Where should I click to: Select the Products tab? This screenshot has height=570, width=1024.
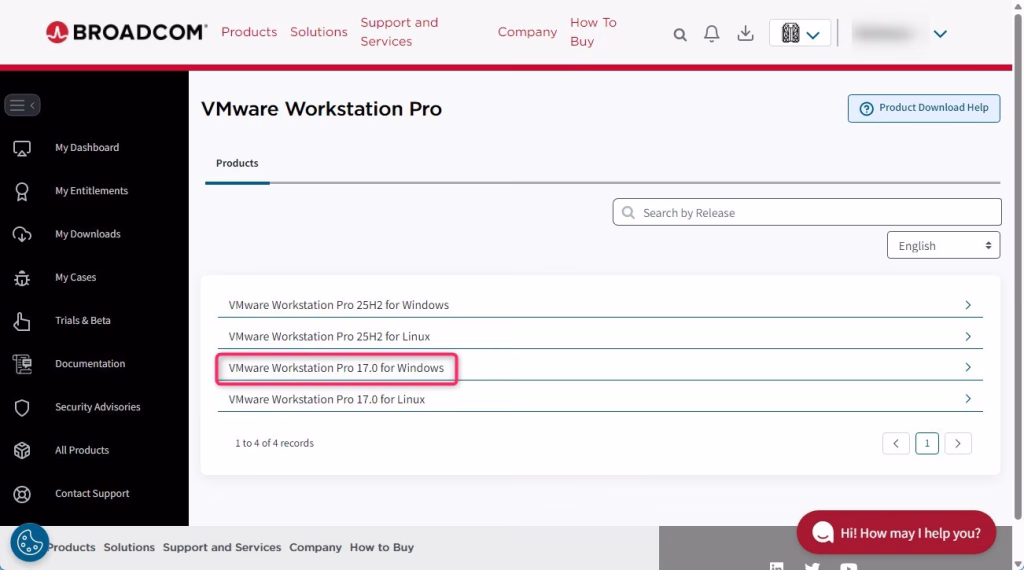(x=237, y=163)
